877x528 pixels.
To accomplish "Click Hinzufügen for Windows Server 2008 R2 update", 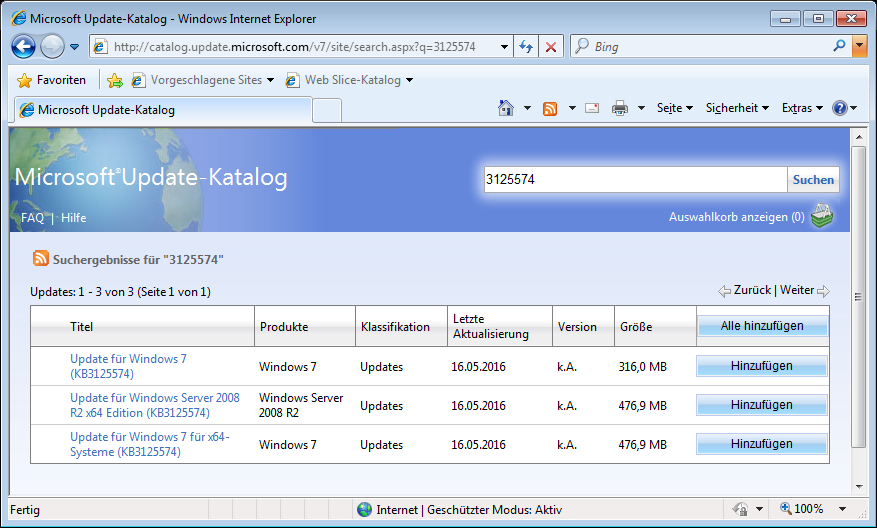I will tap(762, 405).
